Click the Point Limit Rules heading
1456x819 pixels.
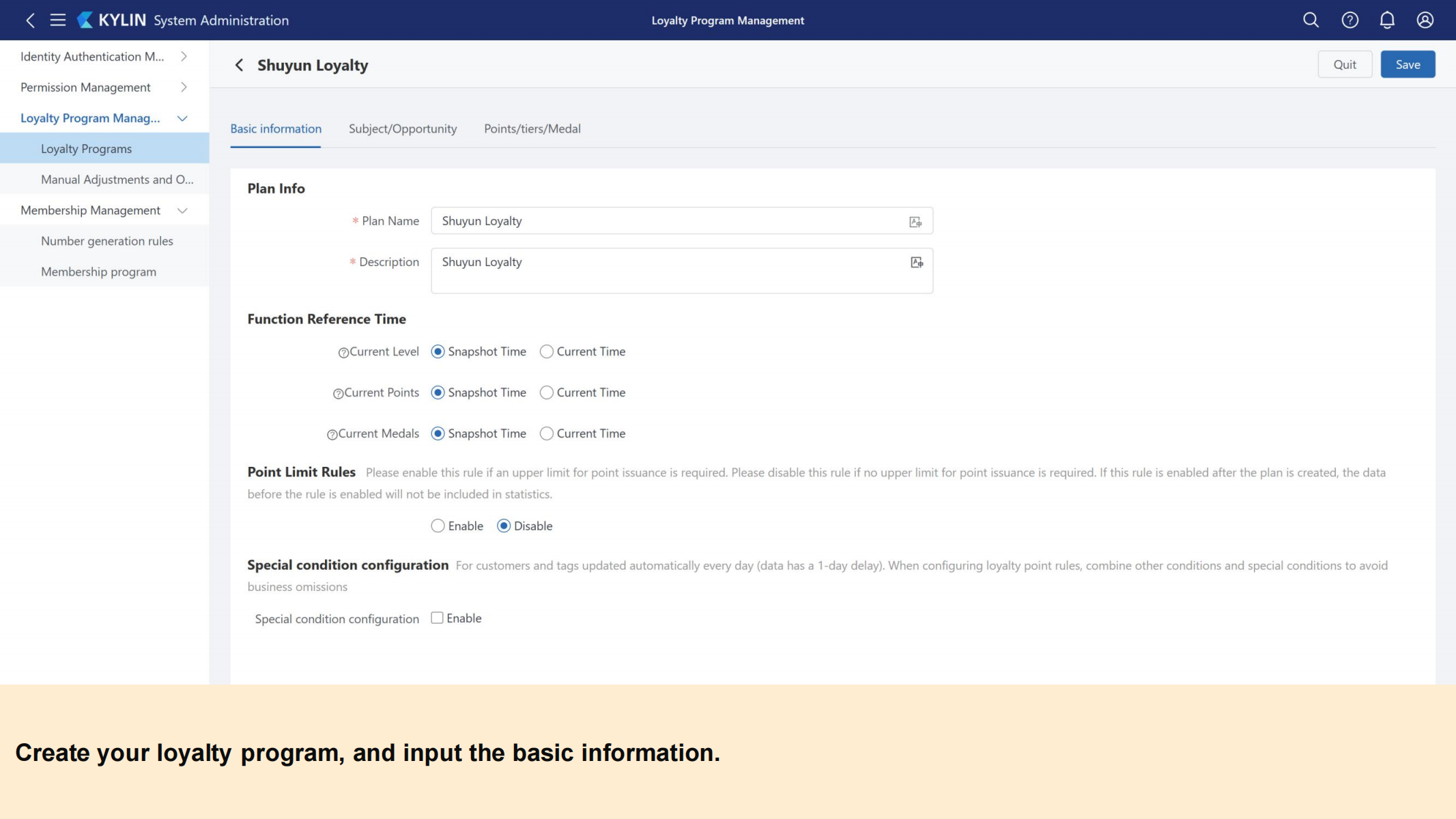tap(301, 472)
